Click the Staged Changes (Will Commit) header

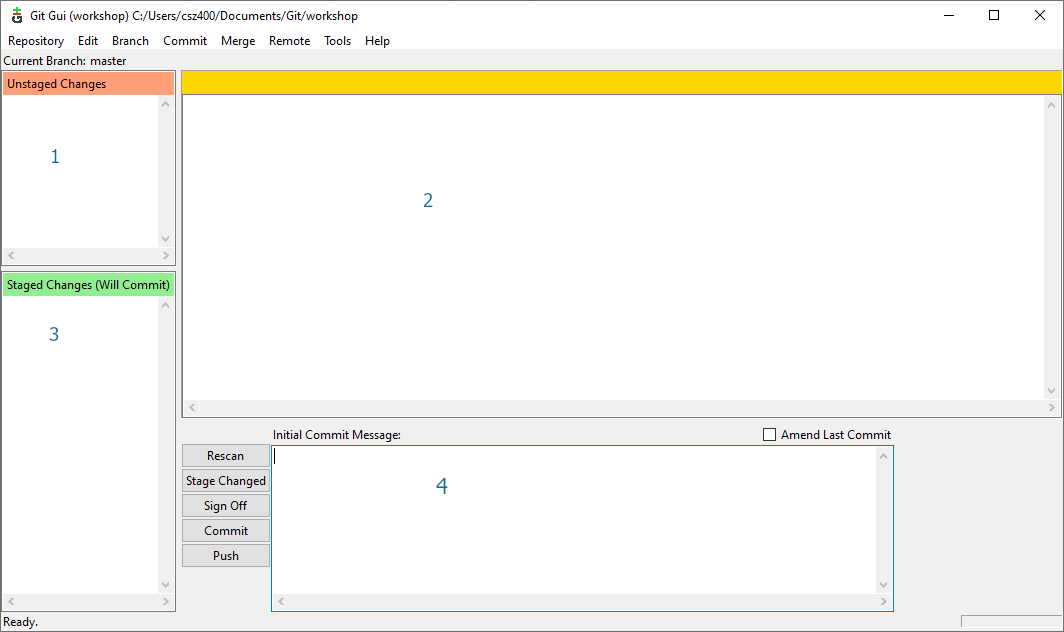click(88, 285)
